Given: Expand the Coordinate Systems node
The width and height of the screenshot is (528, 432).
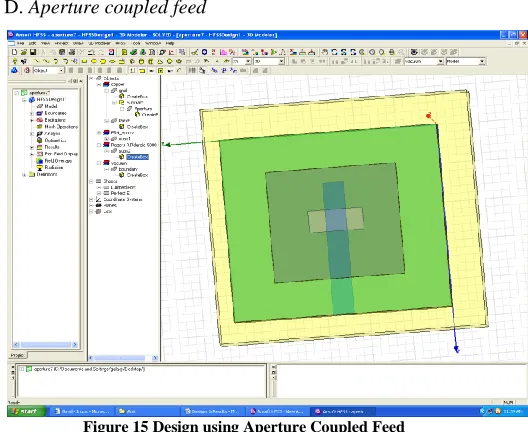Looking at the screenshot, I should 91,199.
